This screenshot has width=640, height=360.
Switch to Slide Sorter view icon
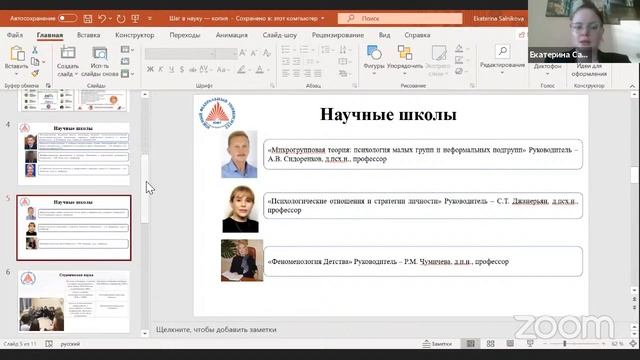(x=491, y=344)
